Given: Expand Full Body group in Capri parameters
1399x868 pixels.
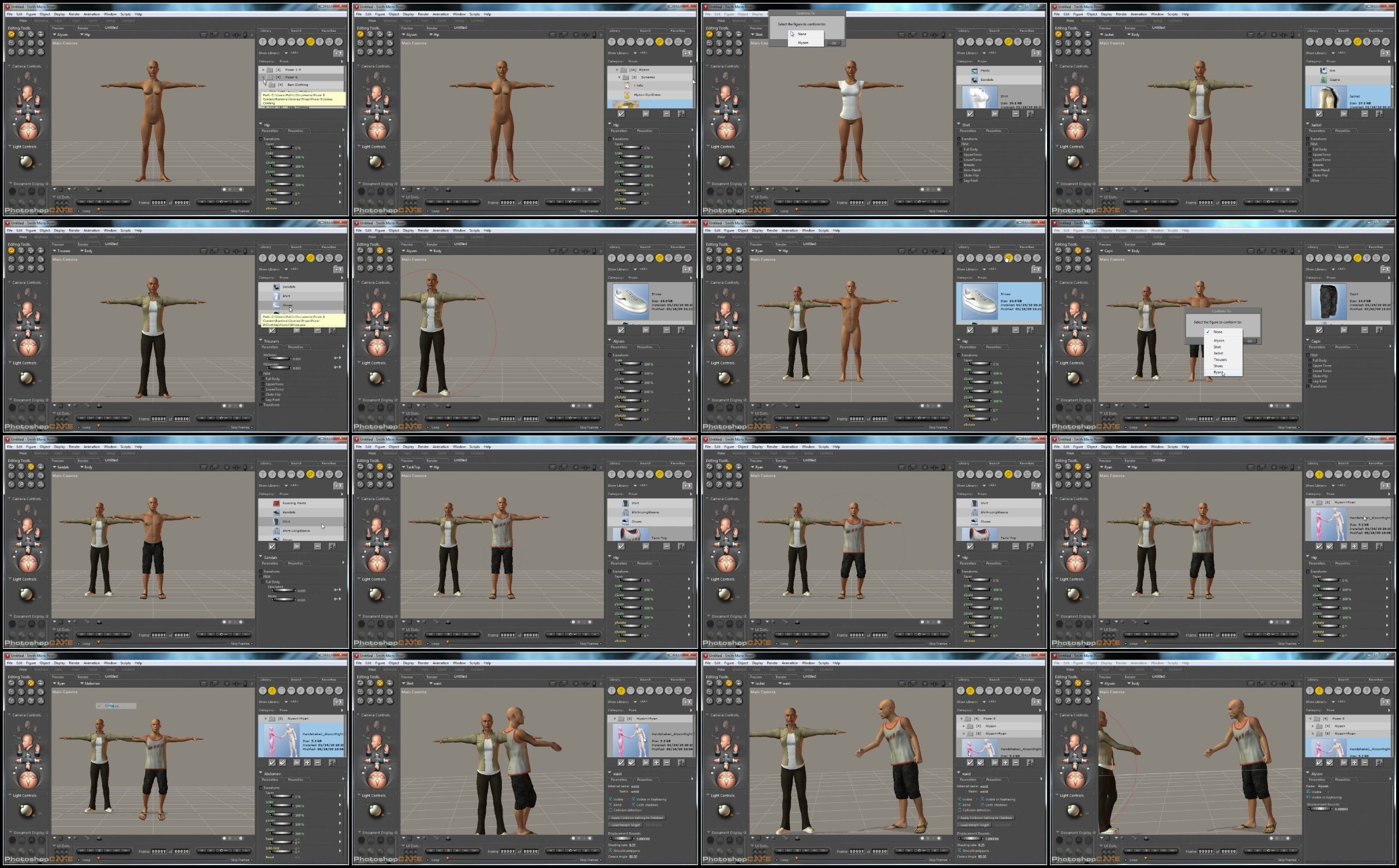Looking at the screenshot, I should pos(1310,360).
